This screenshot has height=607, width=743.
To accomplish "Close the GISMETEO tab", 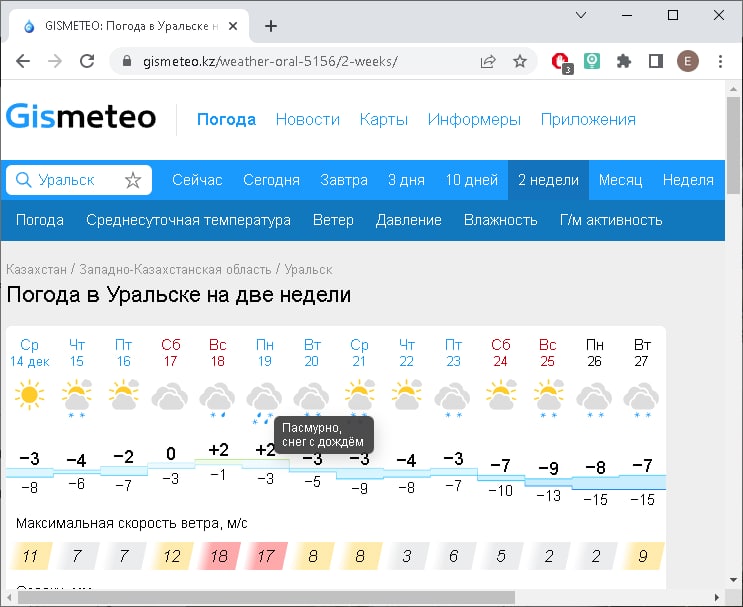I will pos(233,26).
